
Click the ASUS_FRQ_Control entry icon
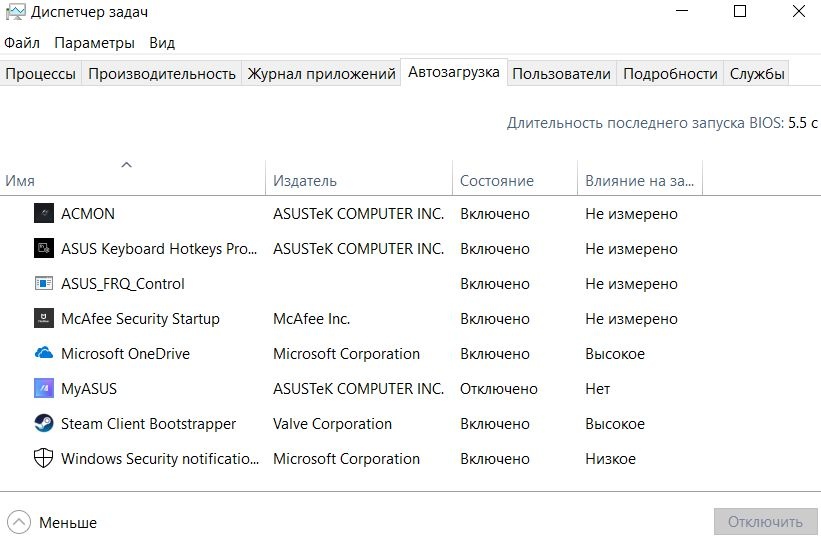click(x=43, y=283)
